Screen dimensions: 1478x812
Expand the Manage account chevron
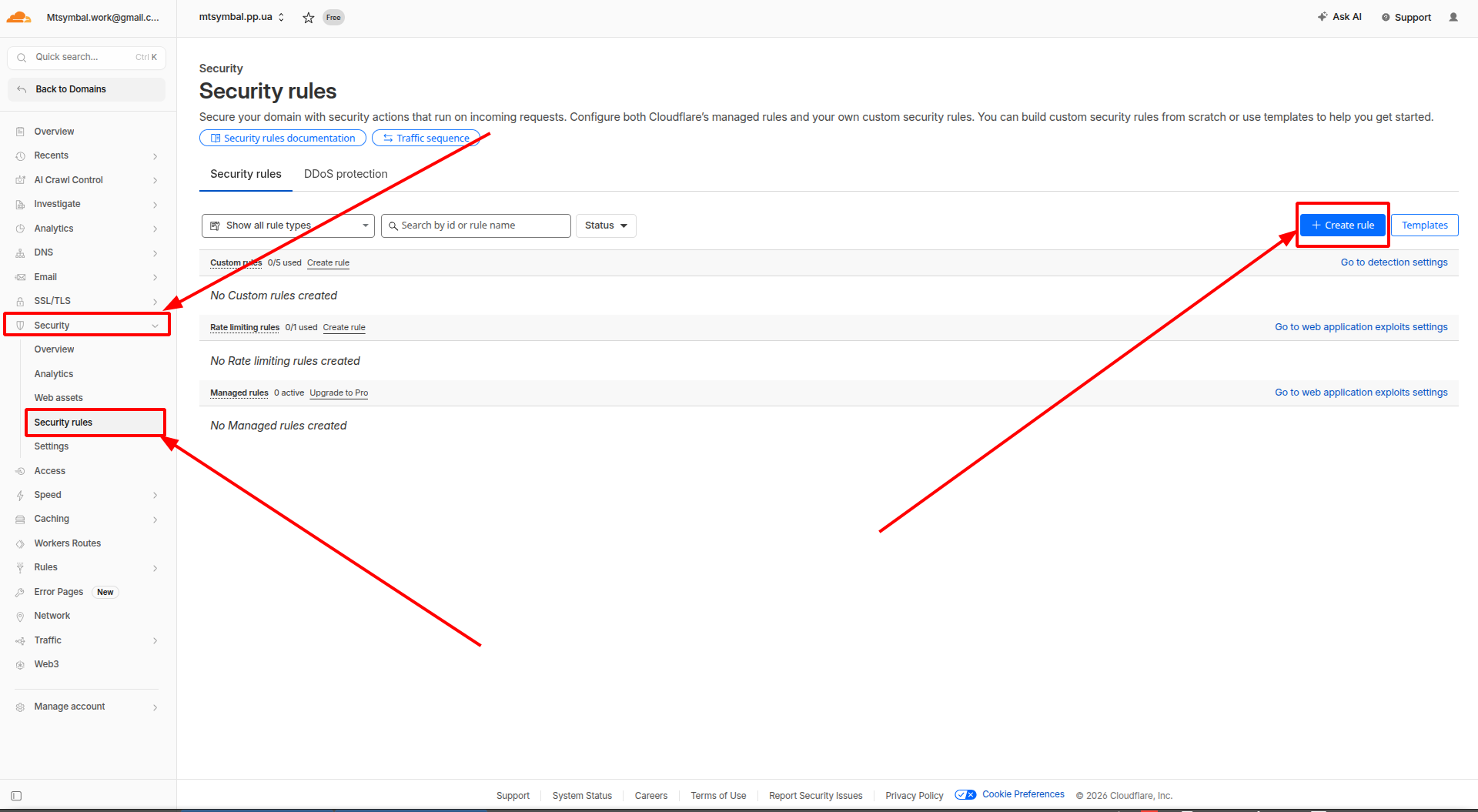(x=155, y=707)
